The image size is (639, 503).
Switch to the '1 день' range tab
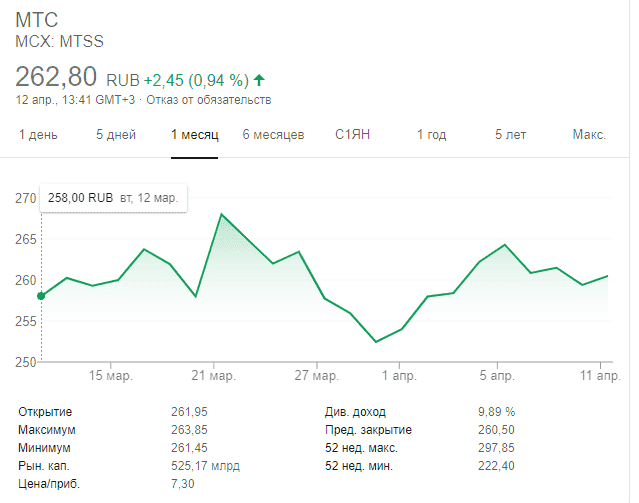pyautogui.click(x=38, y=135)
